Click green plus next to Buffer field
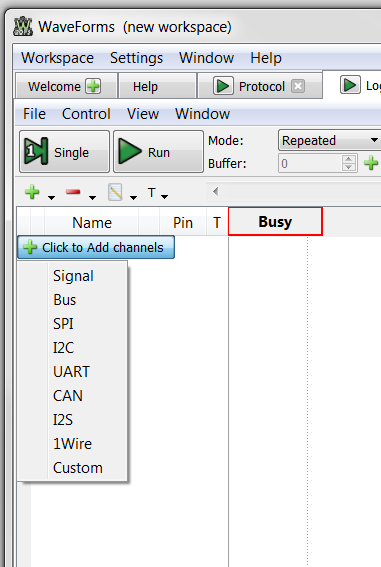Viewport: 381px width, 567px height. click(x=371, y=163)
